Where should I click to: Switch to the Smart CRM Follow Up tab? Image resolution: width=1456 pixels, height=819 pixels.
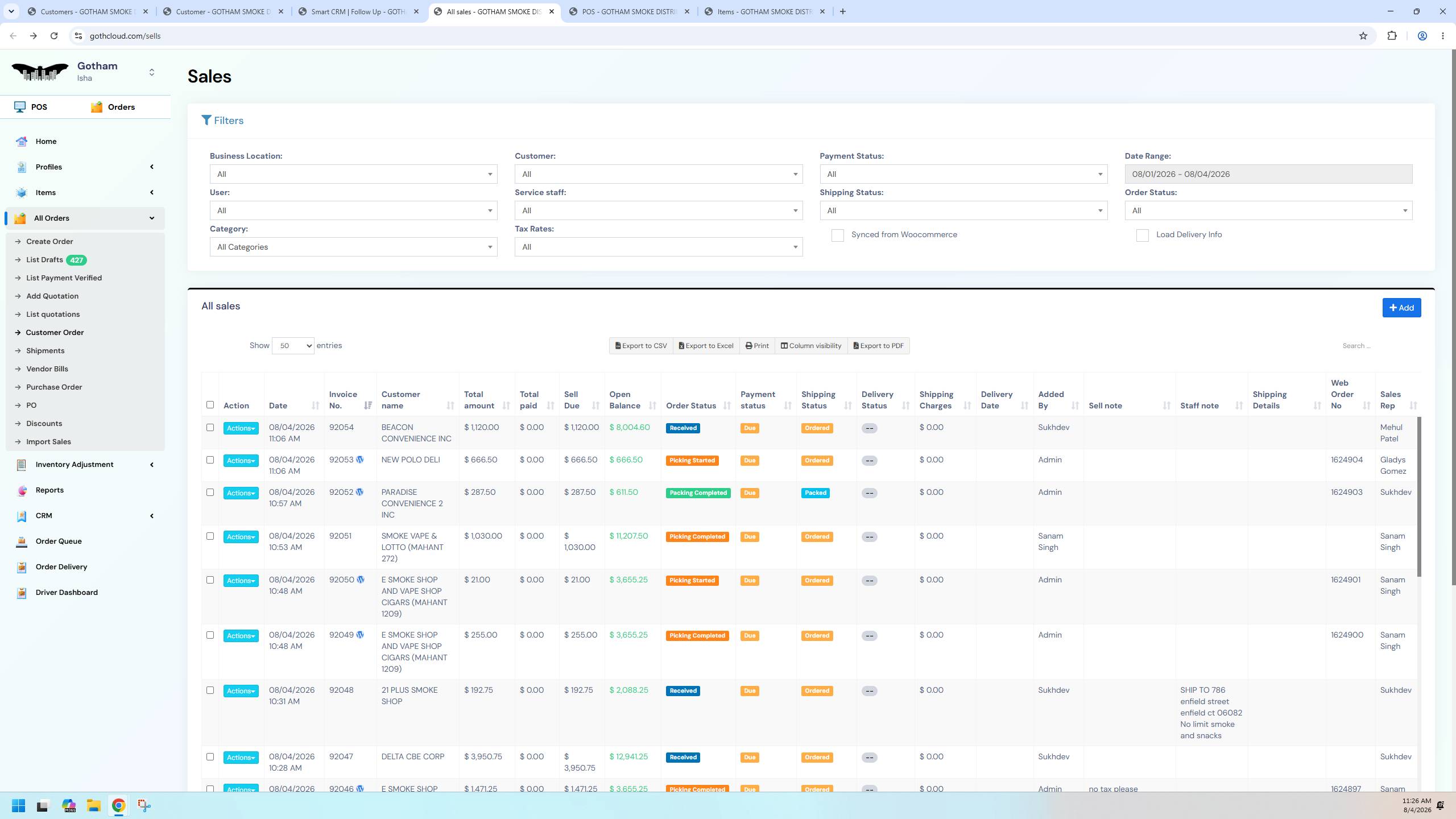[x=361, y=11]
